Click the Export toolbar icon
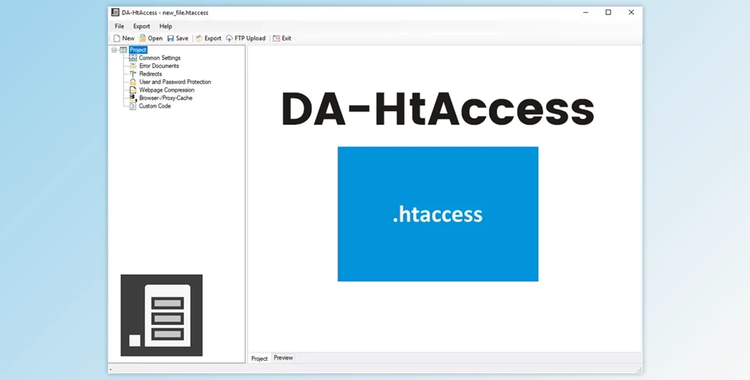The image size is (750, 380). pos(199,38)
